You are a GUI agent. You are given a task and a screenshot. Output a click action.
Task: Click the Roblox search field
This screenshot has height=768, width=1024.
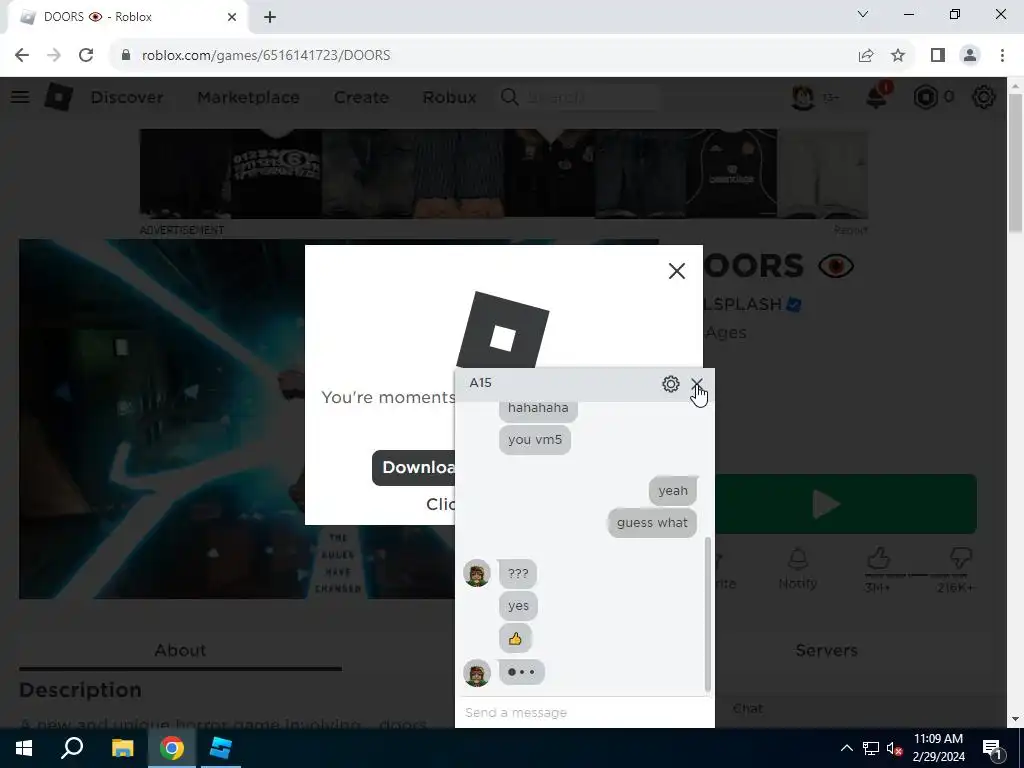(580, 97)
